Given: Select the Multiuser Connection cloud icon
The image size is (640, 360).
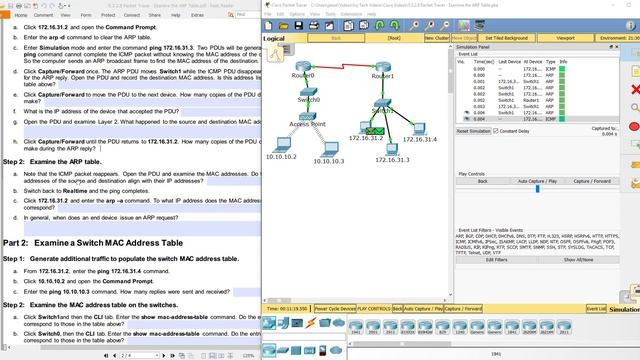Looking at the screenshot, I should click(x=338, y=323).
